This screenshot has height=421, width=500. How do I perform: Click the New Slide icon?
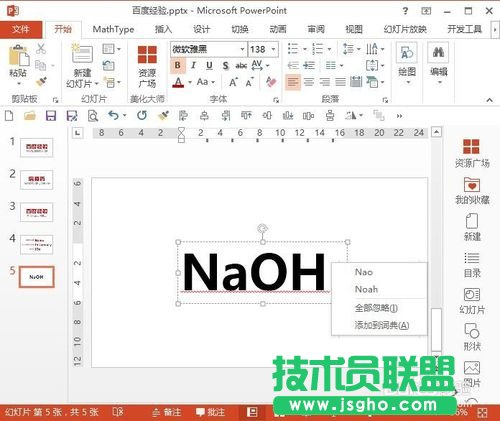[82, 53]
